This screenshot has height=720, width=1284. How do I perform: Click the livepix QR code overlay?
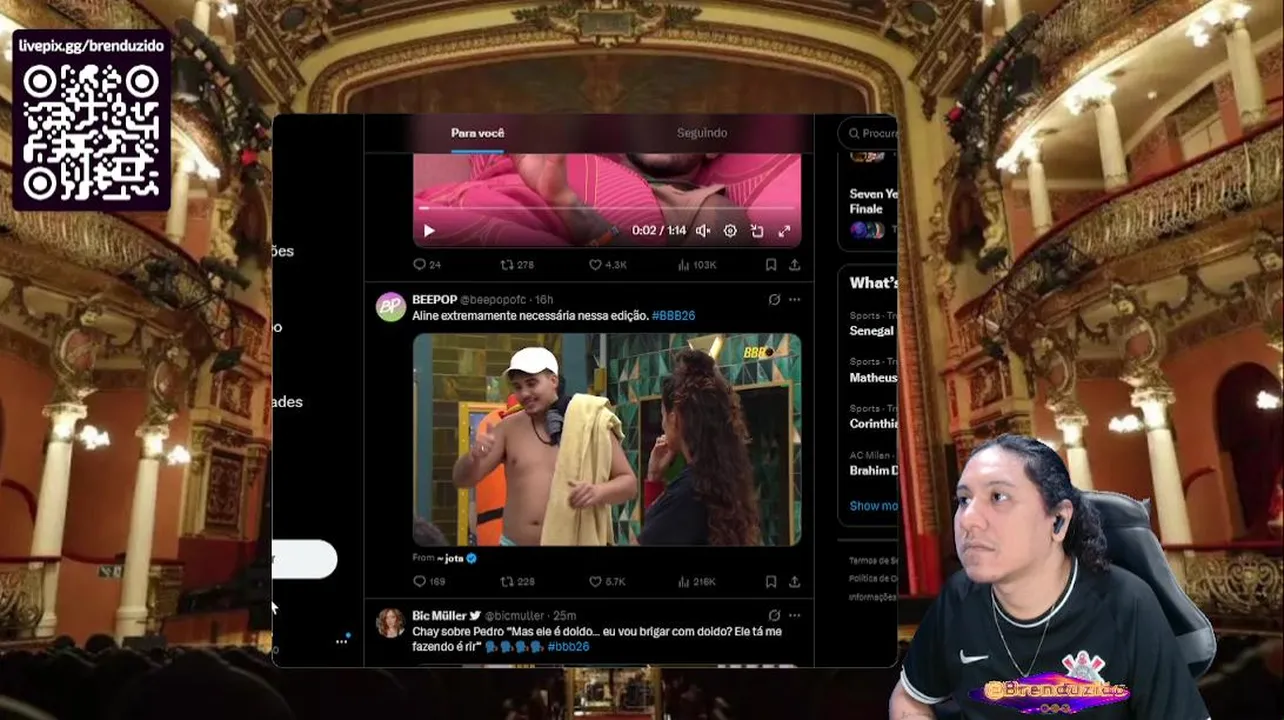pos(91,131)
